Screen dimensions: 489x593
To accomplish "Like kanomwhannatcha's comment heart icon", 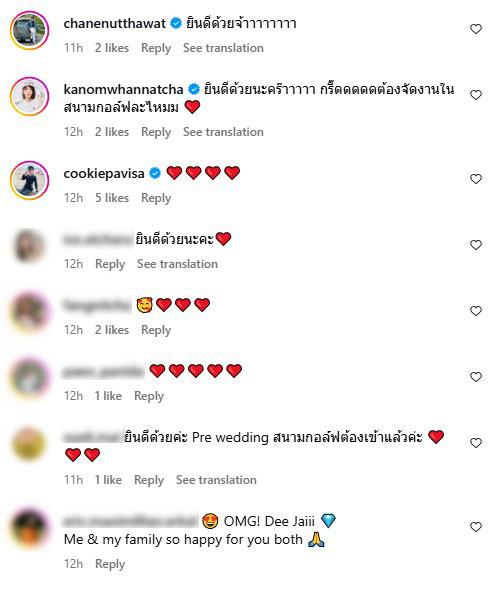I will coord(476,95).
